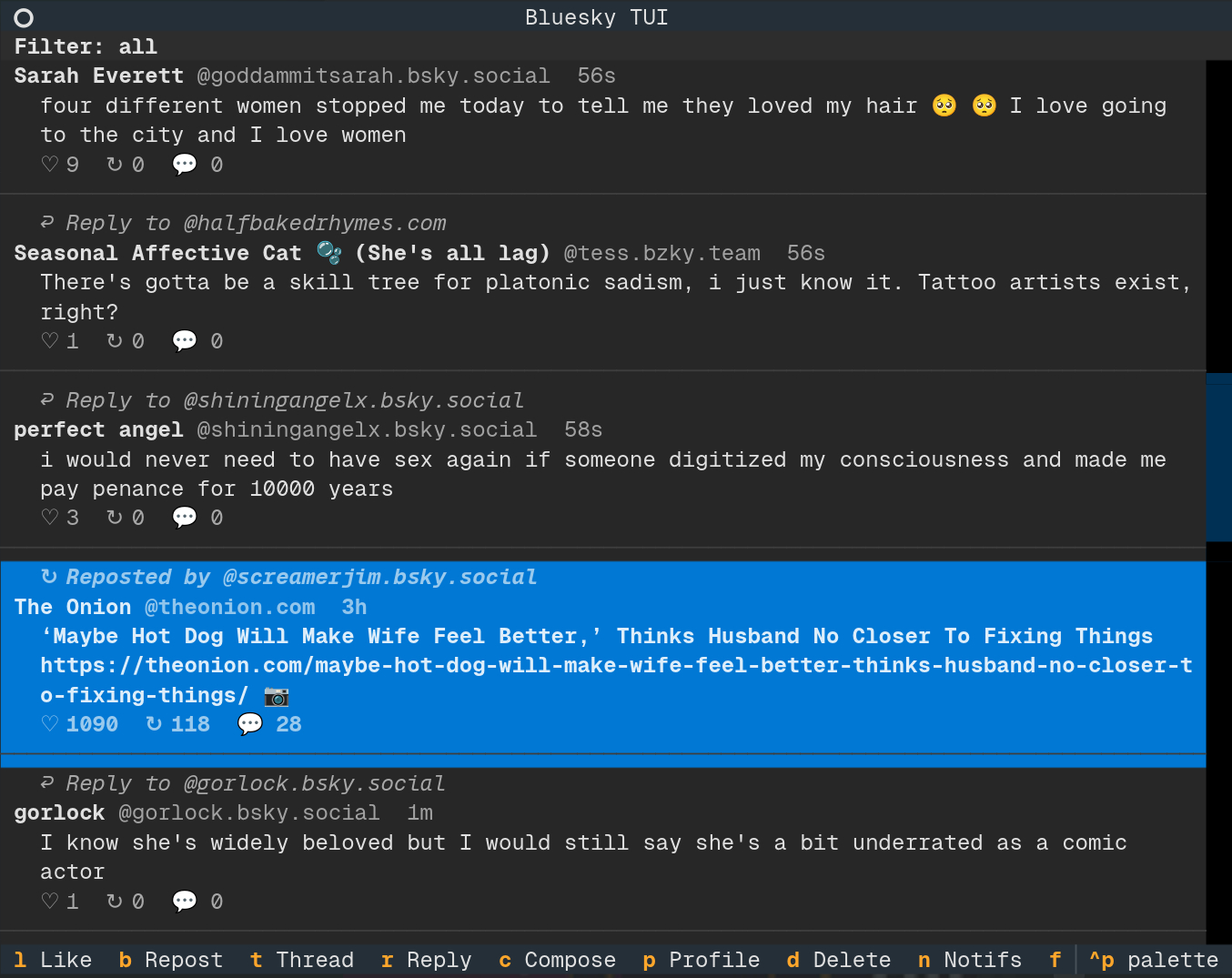1232x978 pixels.
Task: Click the comment bubble on The Onion post
Action: [x=249, y=724]
